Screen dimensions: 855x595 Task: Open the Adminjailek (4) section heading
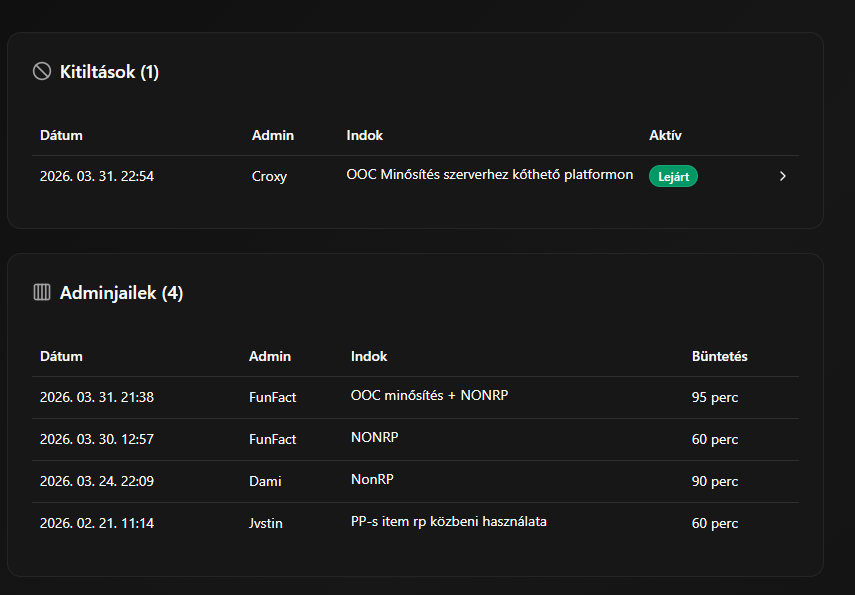(x=121, y=293)
